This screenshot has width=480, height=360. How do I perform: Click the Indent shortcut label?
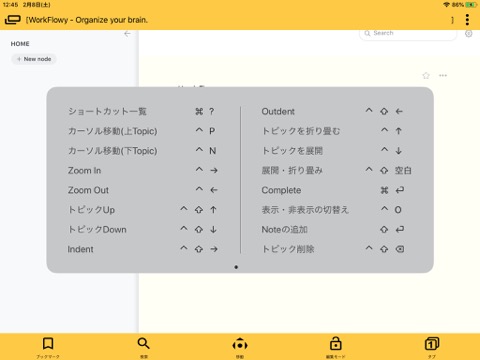point(80,249)
